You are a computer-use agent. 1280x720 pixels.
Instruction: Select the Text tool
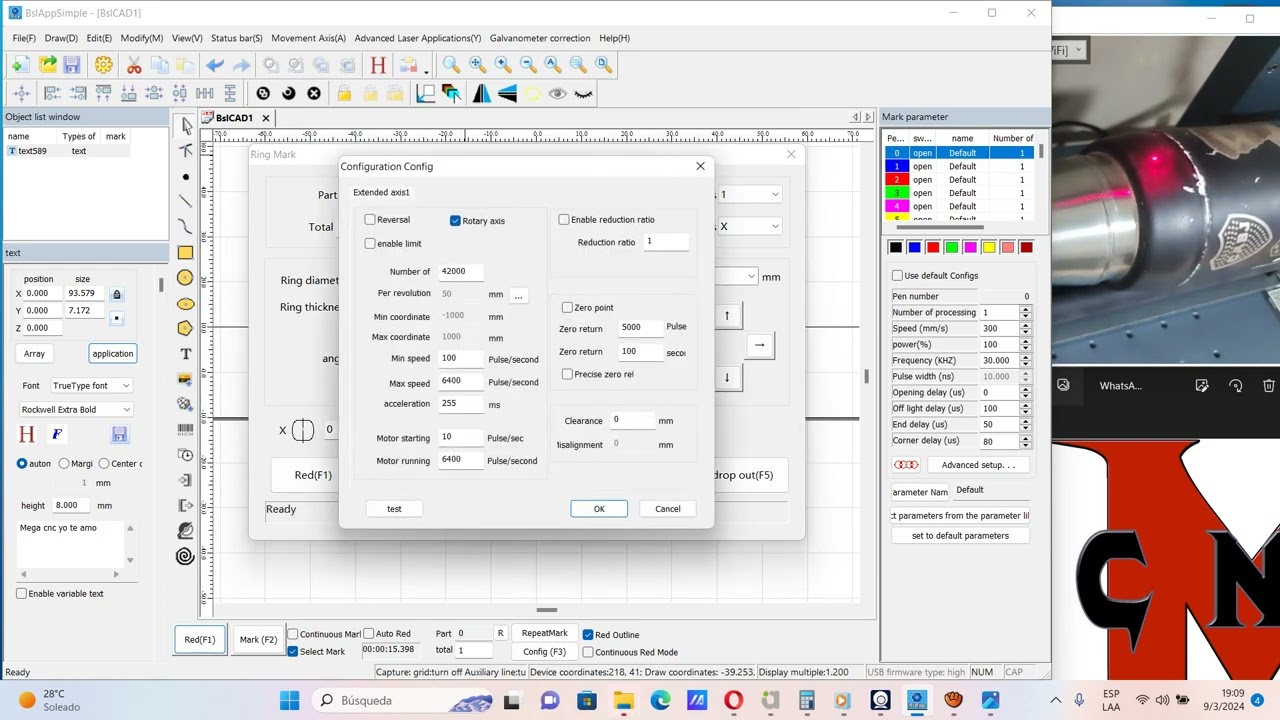(185, 354)
